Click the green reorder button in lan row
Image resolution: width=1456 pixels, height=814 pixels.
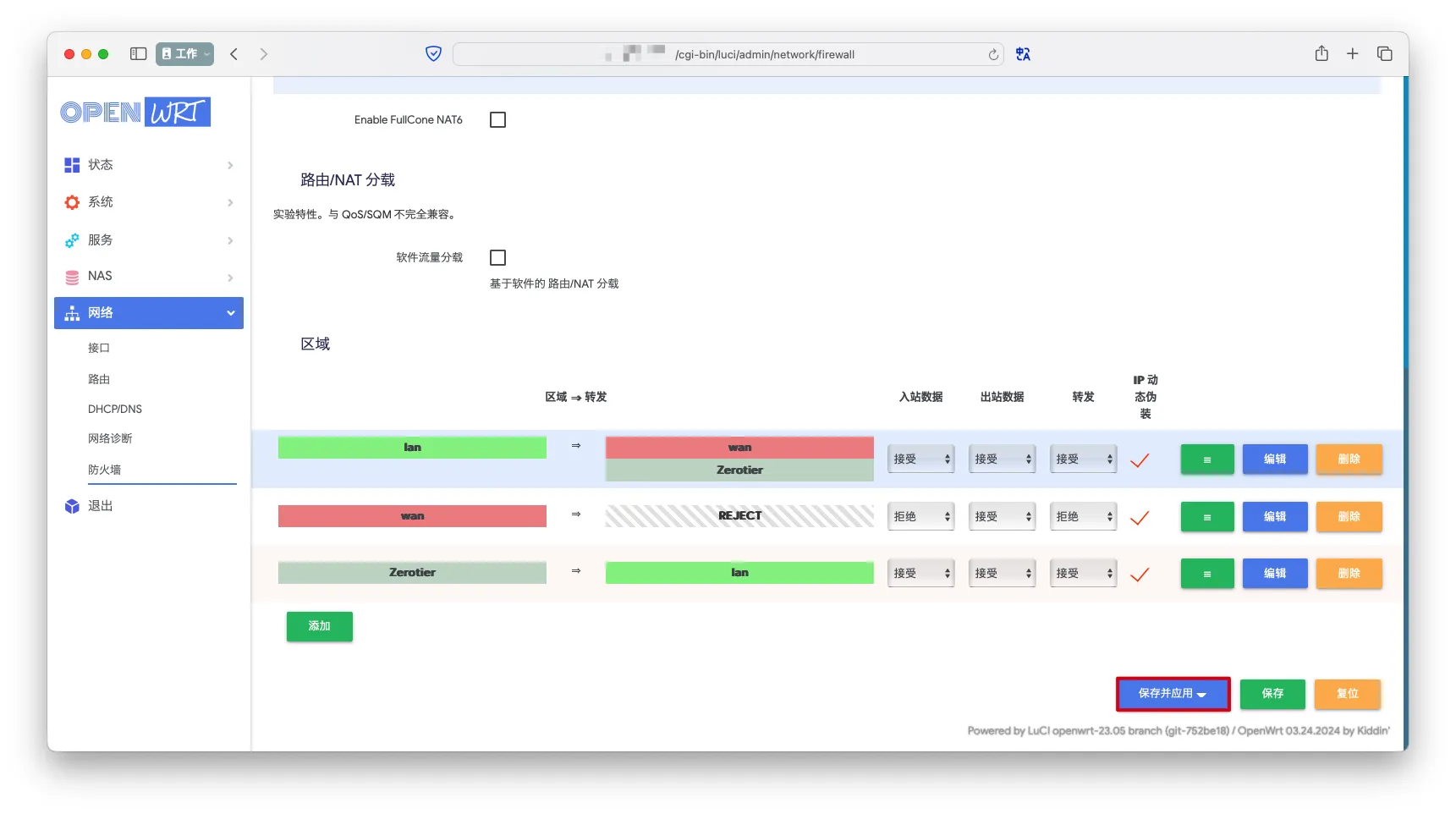(1206, 459)
